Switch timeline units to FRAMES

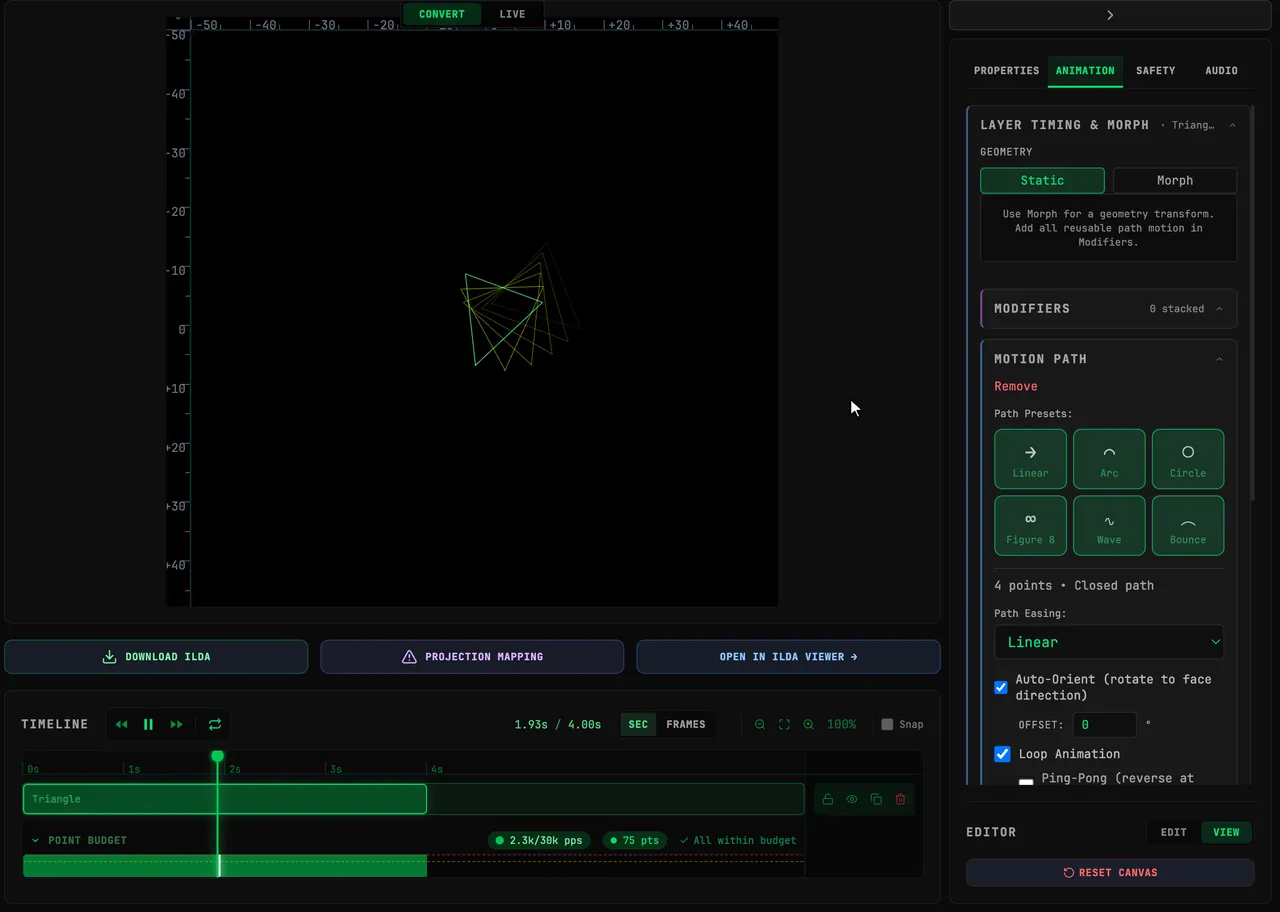pyautogui.click(x=686, y=725)
